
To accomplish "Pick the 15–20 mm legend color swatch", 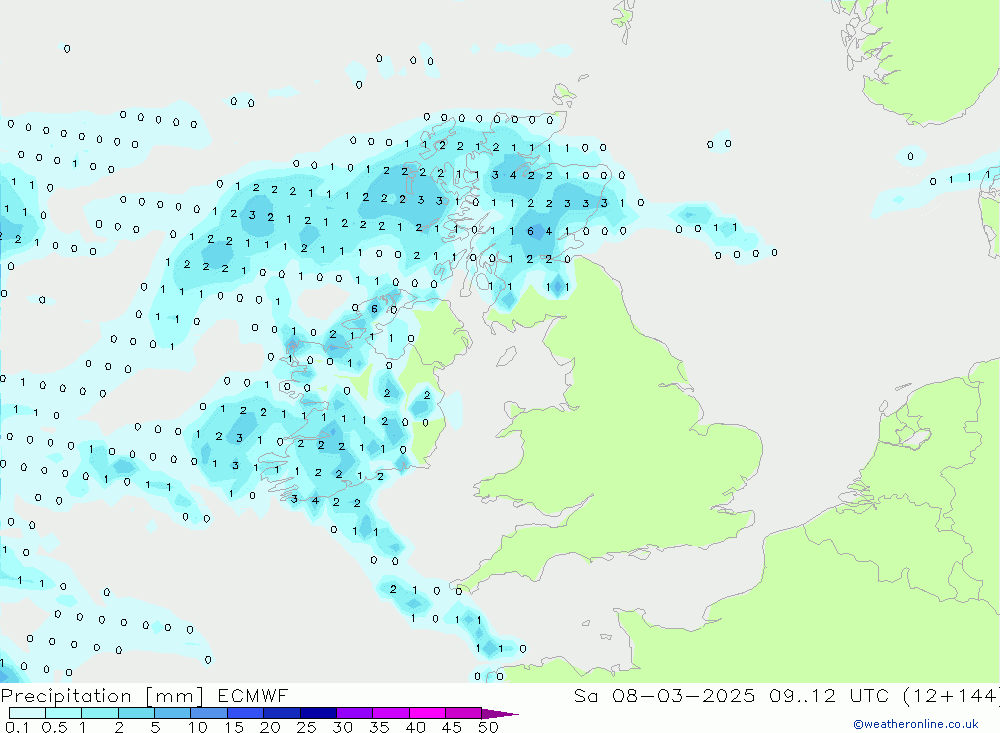I will coord(246,713).
